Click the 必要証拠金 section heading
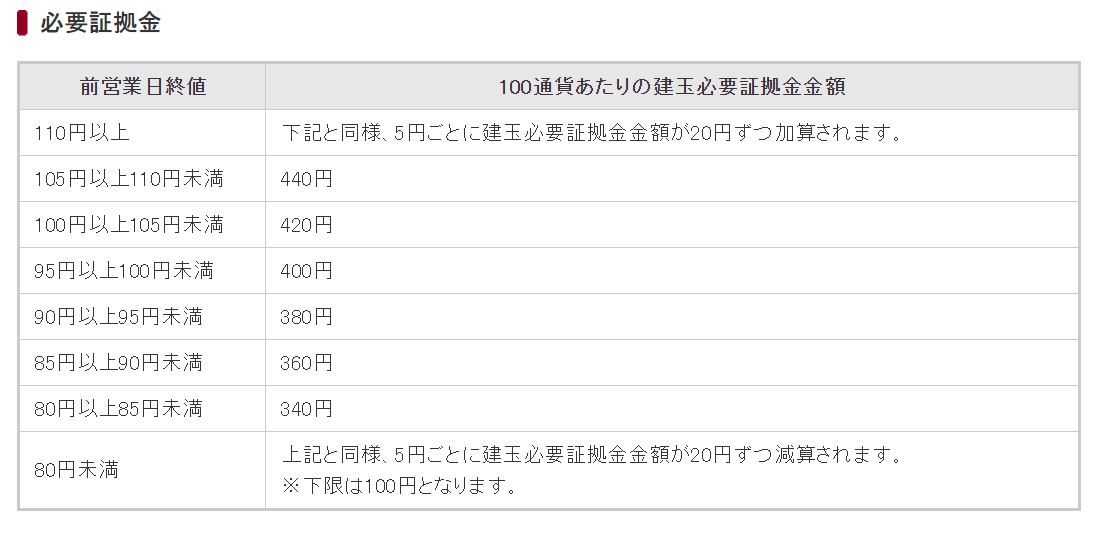This screenshot has height=535, width=1099. pyautogui.click(x=100, y=23)
